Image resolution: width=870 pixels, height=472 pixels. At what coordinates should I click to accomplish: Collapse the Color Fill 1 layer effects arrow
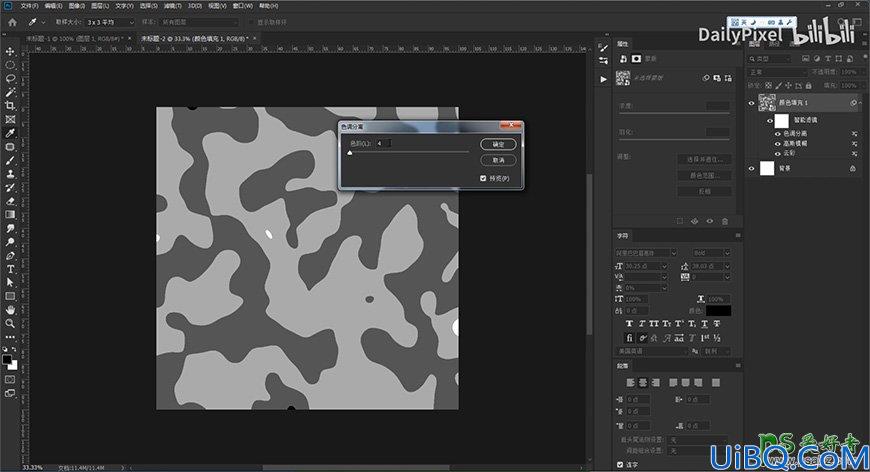click(x=861, y=103)
